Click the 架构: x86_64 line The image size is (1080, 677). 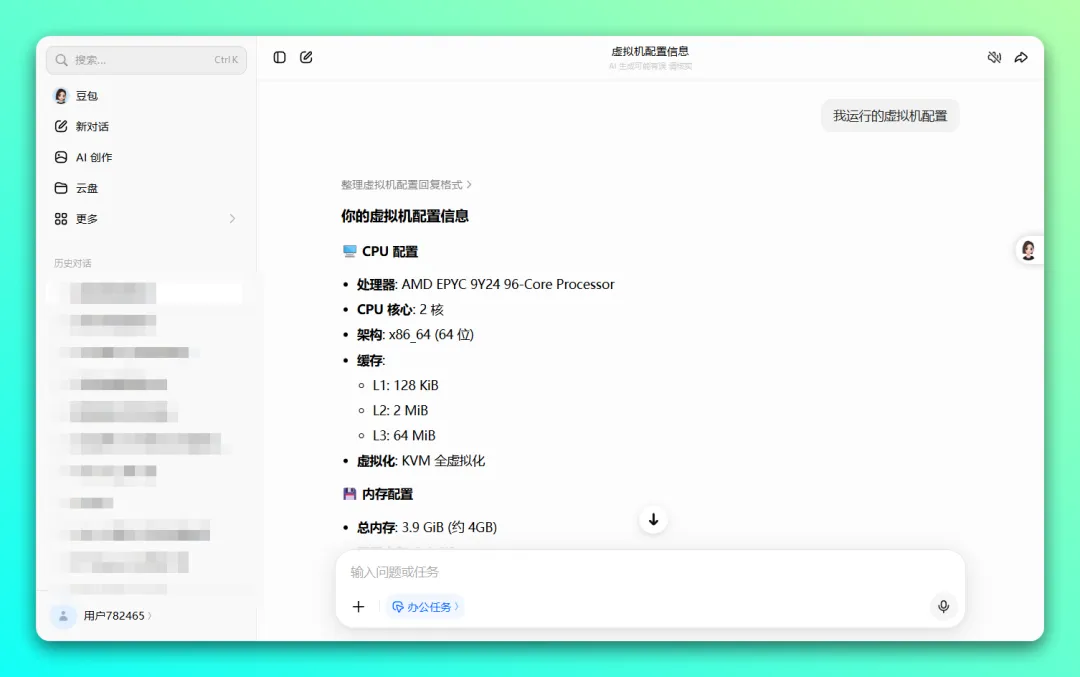click(415, 335)
